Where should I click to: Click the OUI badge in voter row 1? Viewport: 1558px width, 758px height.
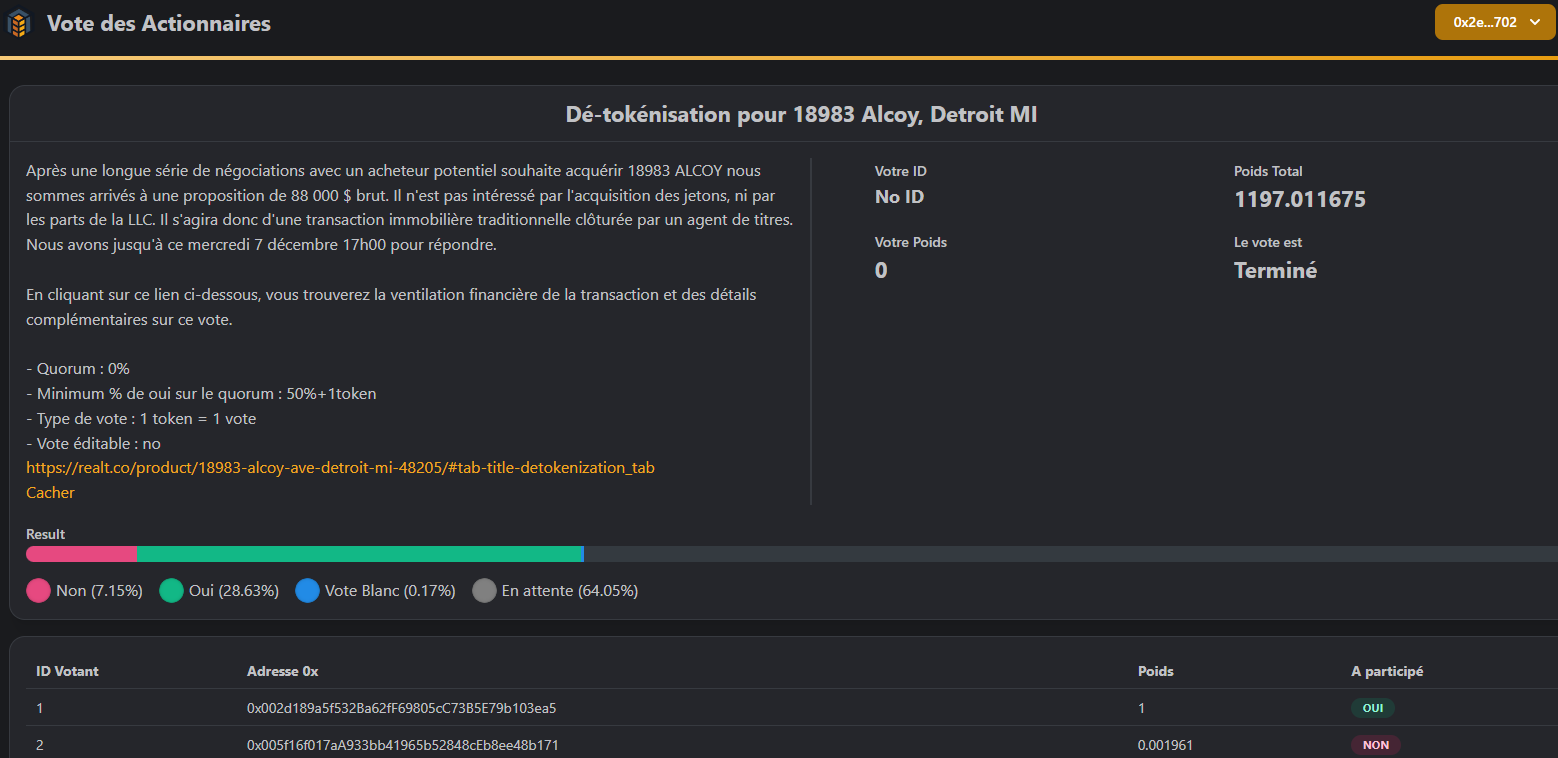pyautogui.click(x=1372, y=708)
